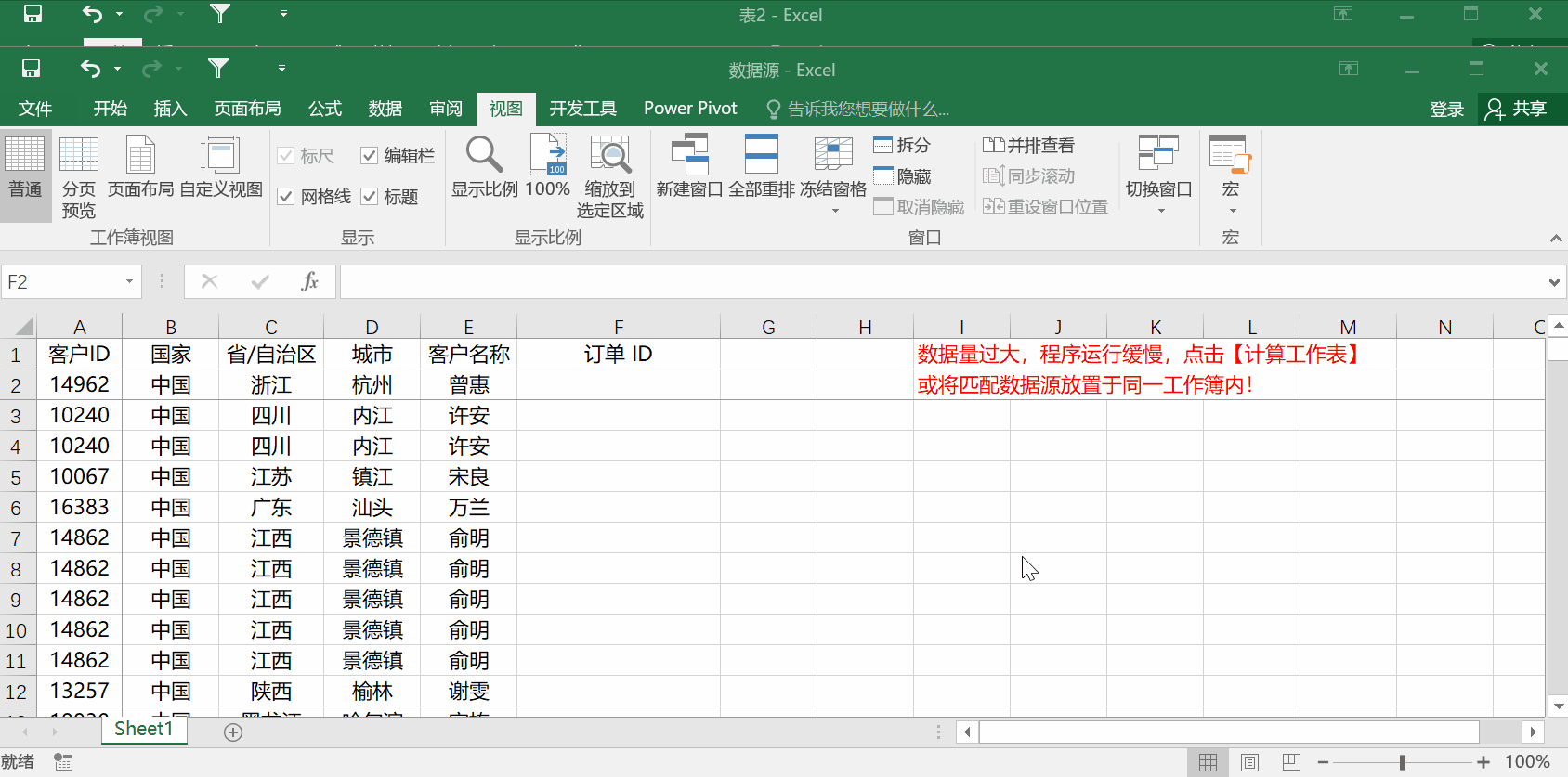Click 缩放到选定区域 zoom to selection
The width and height of the screenshot is (1568, 777).
coord(610,177)
